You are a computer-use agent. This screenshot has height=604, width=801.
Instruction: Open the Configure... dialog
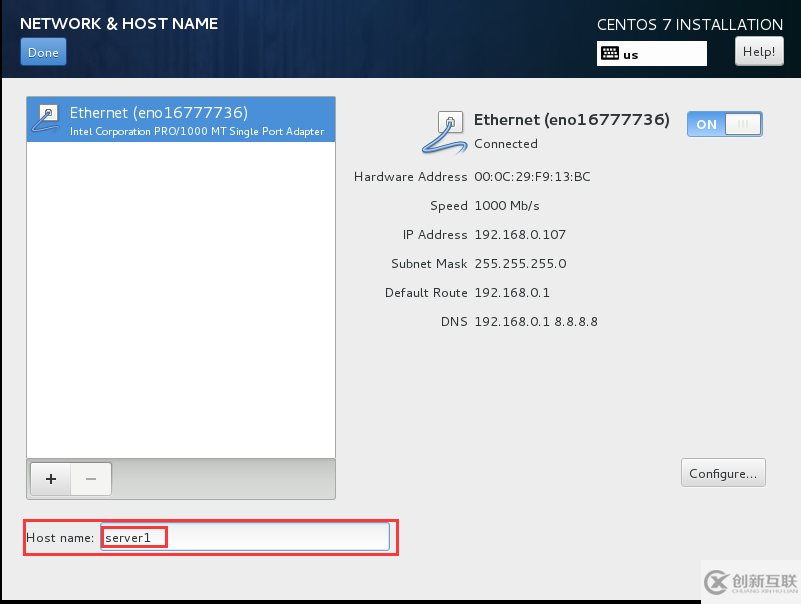point(723,473)
